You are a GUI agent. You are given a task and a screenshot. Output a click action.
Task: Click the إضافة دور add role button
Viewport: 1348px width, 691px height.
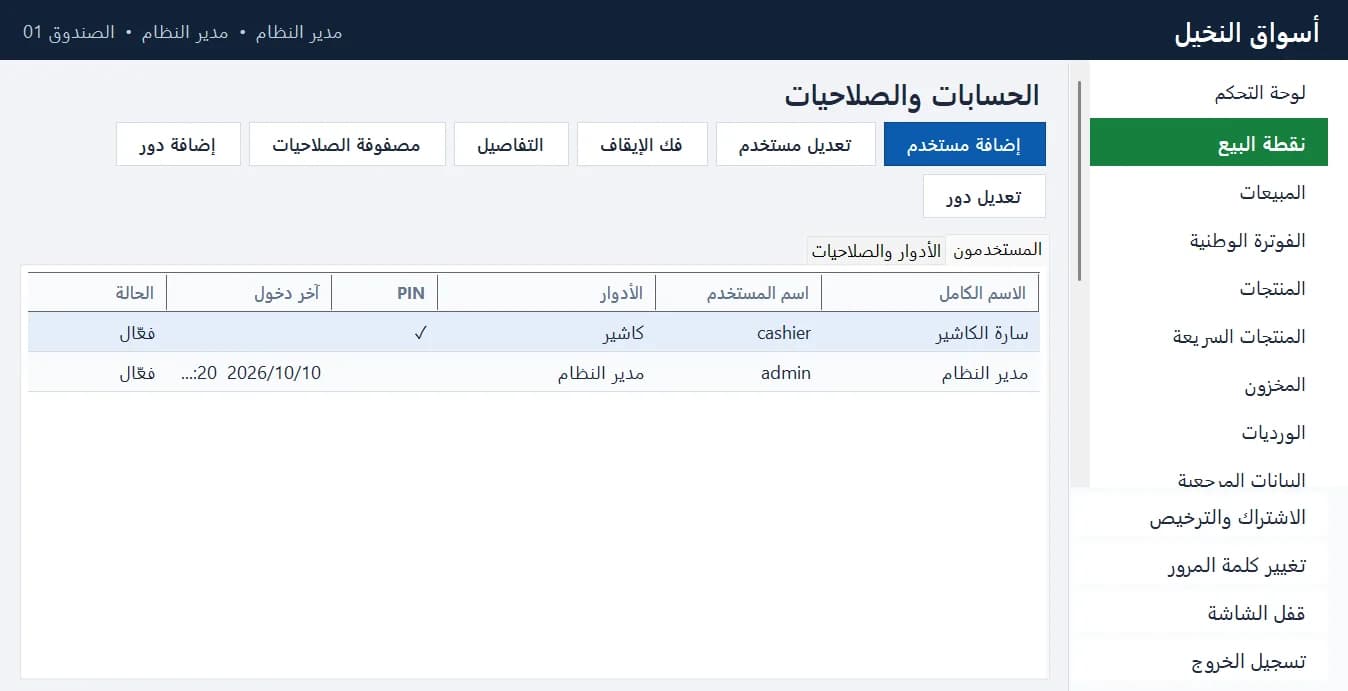[179, 144]
